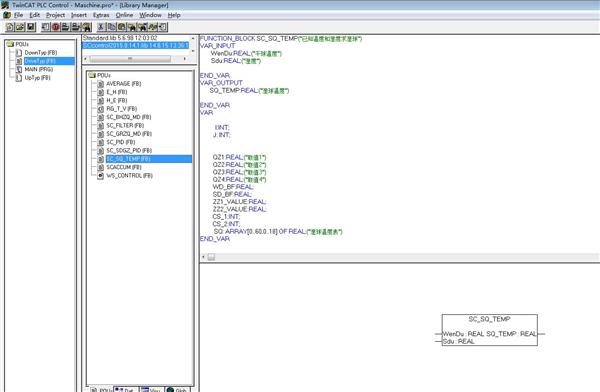Open the Insert menu
600x392 pixels.
[79, 15]
